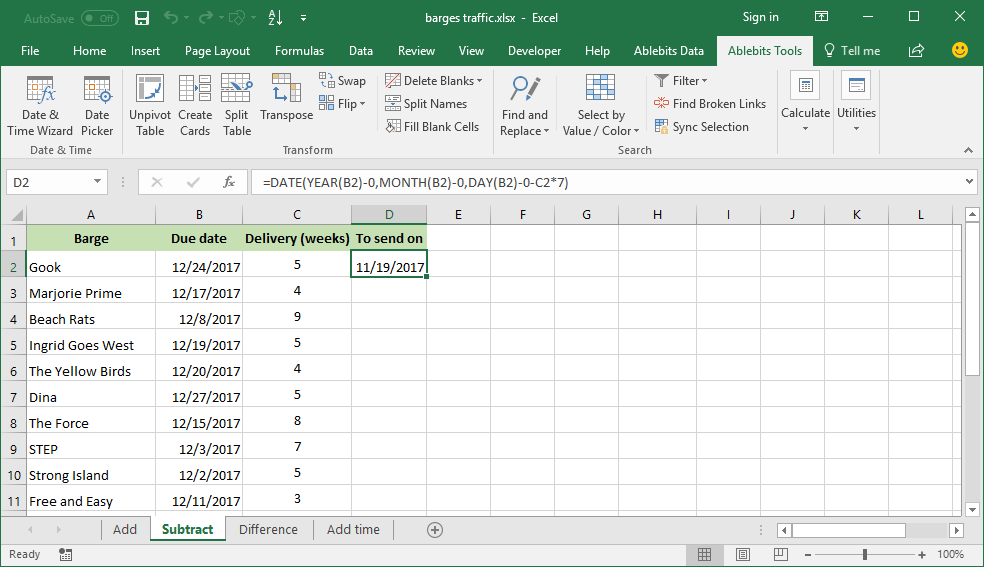Zoom in with the plus button
984x567 pixels.
click(x=922, y=554)
